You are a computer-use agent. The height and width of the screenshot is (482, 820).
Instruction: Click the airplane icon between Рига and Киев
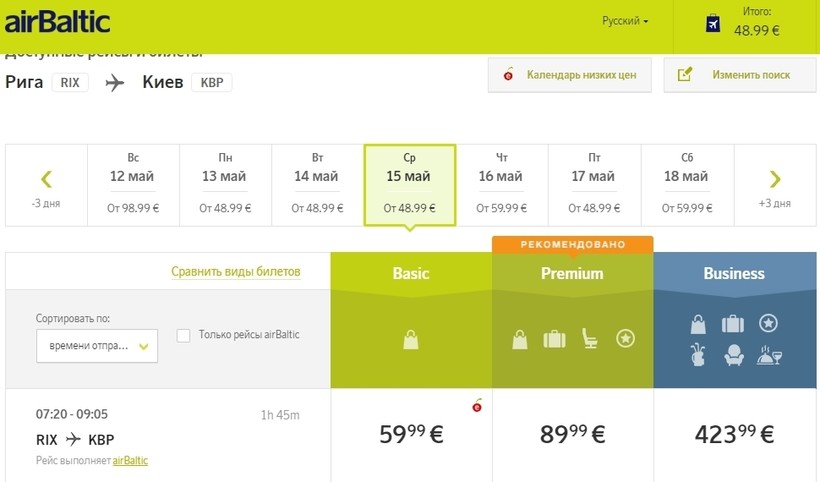(115, 82)
